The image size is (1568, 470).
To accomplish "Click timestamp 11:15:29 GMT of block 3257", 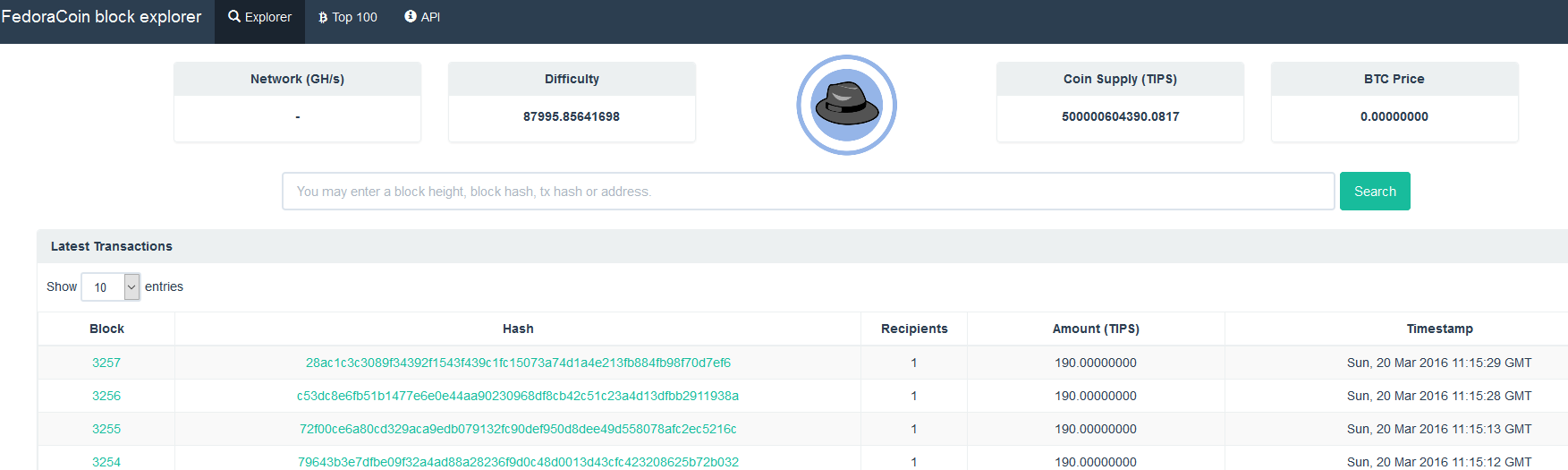I will (x=1439, y=363).
